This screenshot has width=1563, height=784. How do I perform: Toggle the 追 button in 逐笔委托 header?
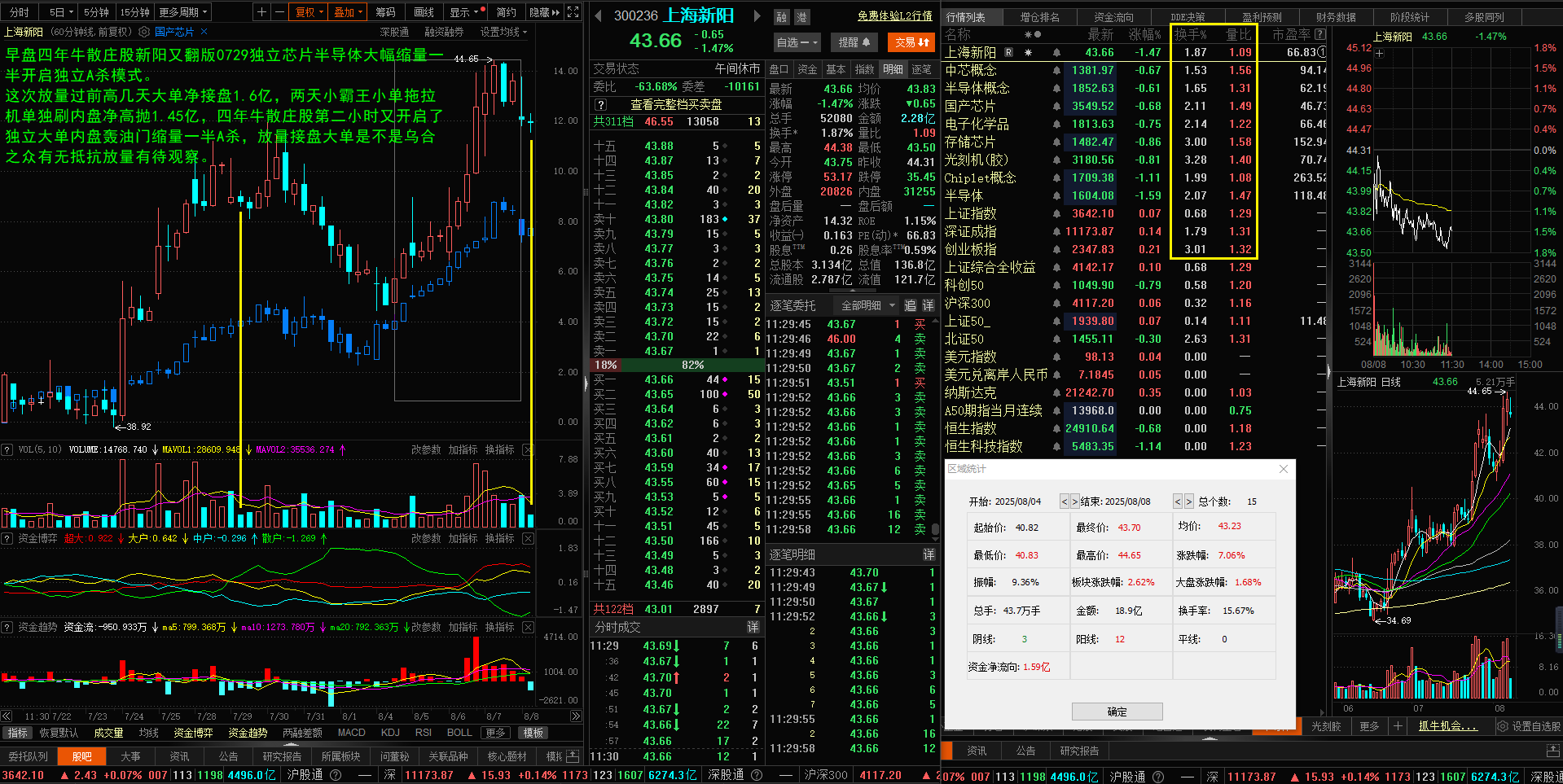point(910,305)
